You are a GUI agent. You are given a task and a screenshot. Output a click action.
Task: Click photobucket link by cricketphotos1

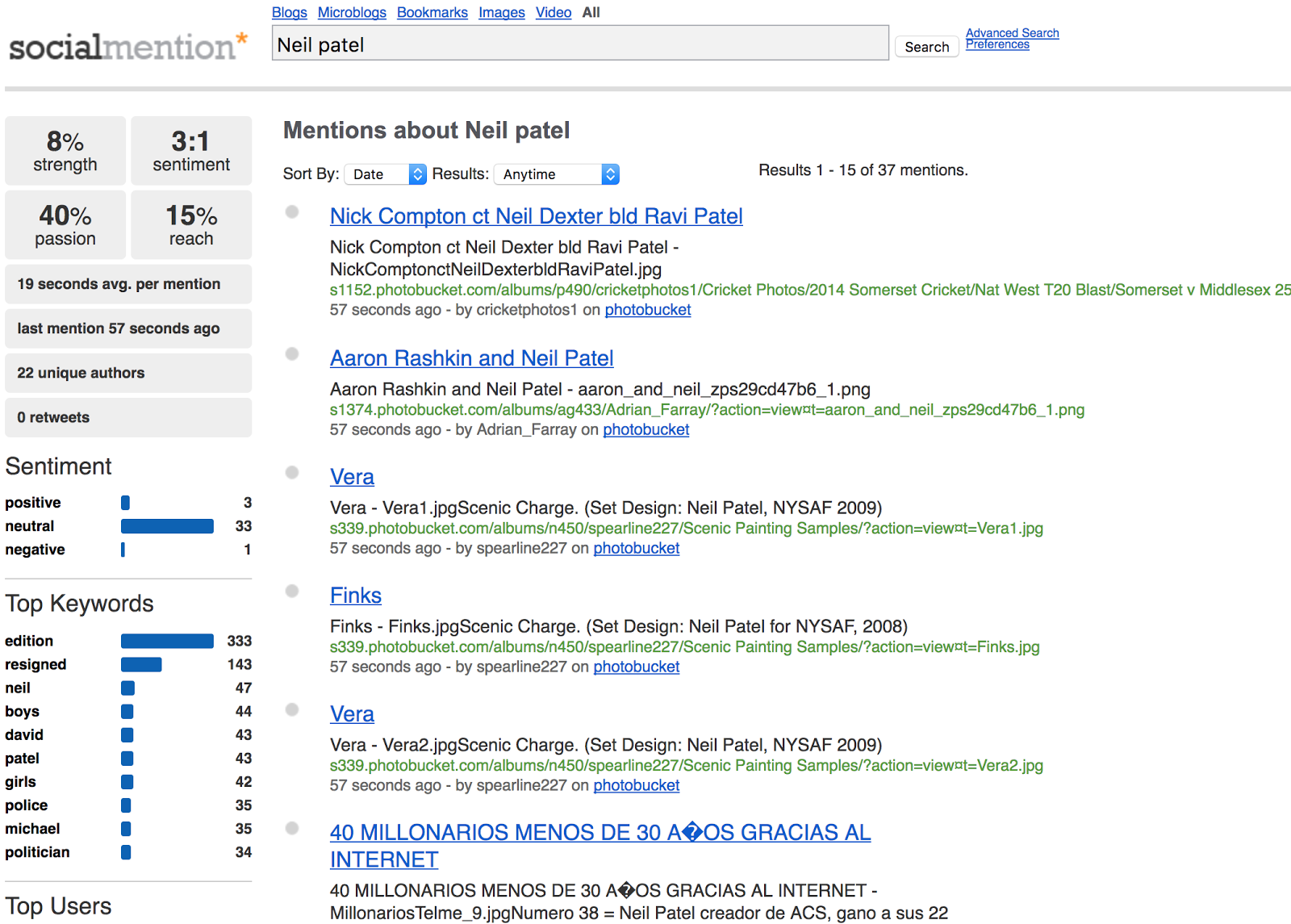648,310
